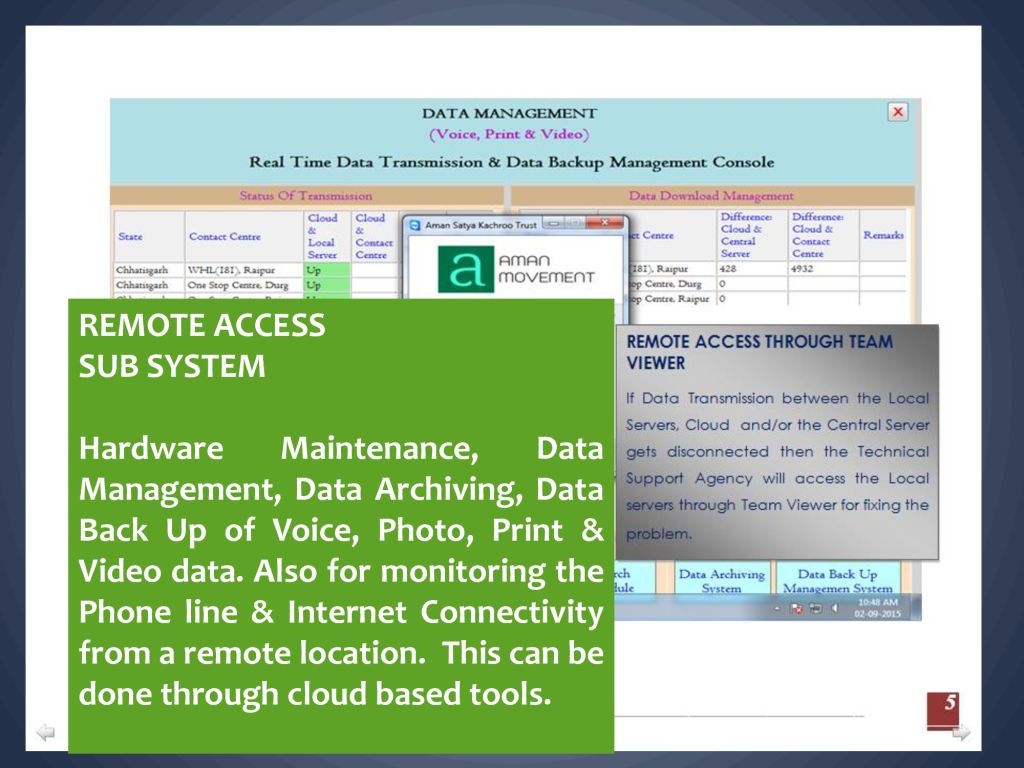
Task: Click the taskbar clock showing 10:48 AM
Action: coord(877,608)
